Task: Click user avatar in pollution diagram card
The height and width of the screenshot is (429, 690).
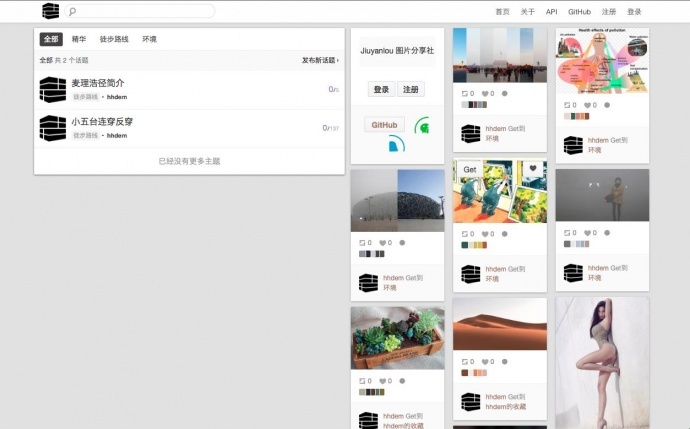Action: [x=573, y=145]
